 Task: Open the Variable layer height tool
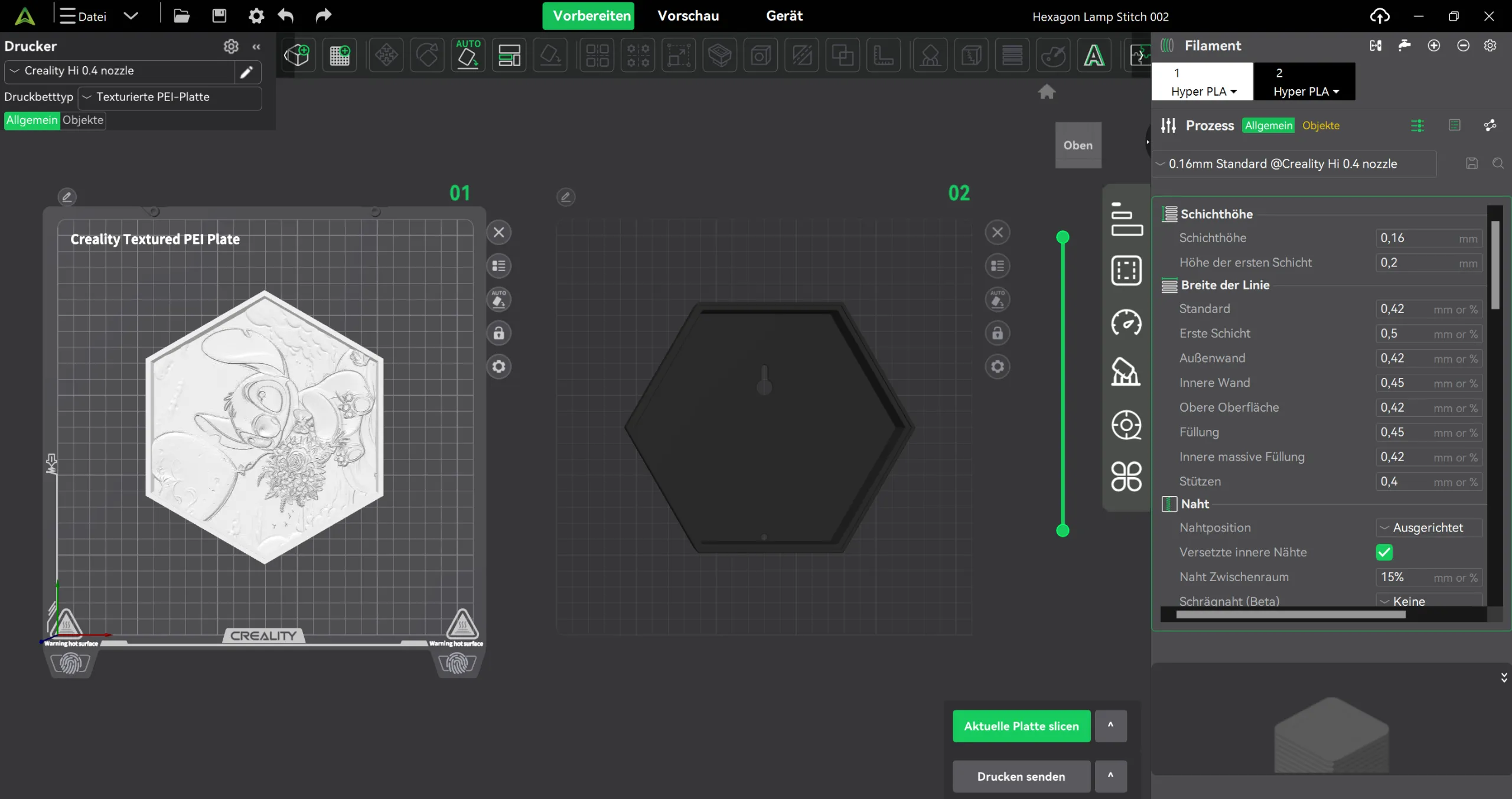[x=1012, y=56]
